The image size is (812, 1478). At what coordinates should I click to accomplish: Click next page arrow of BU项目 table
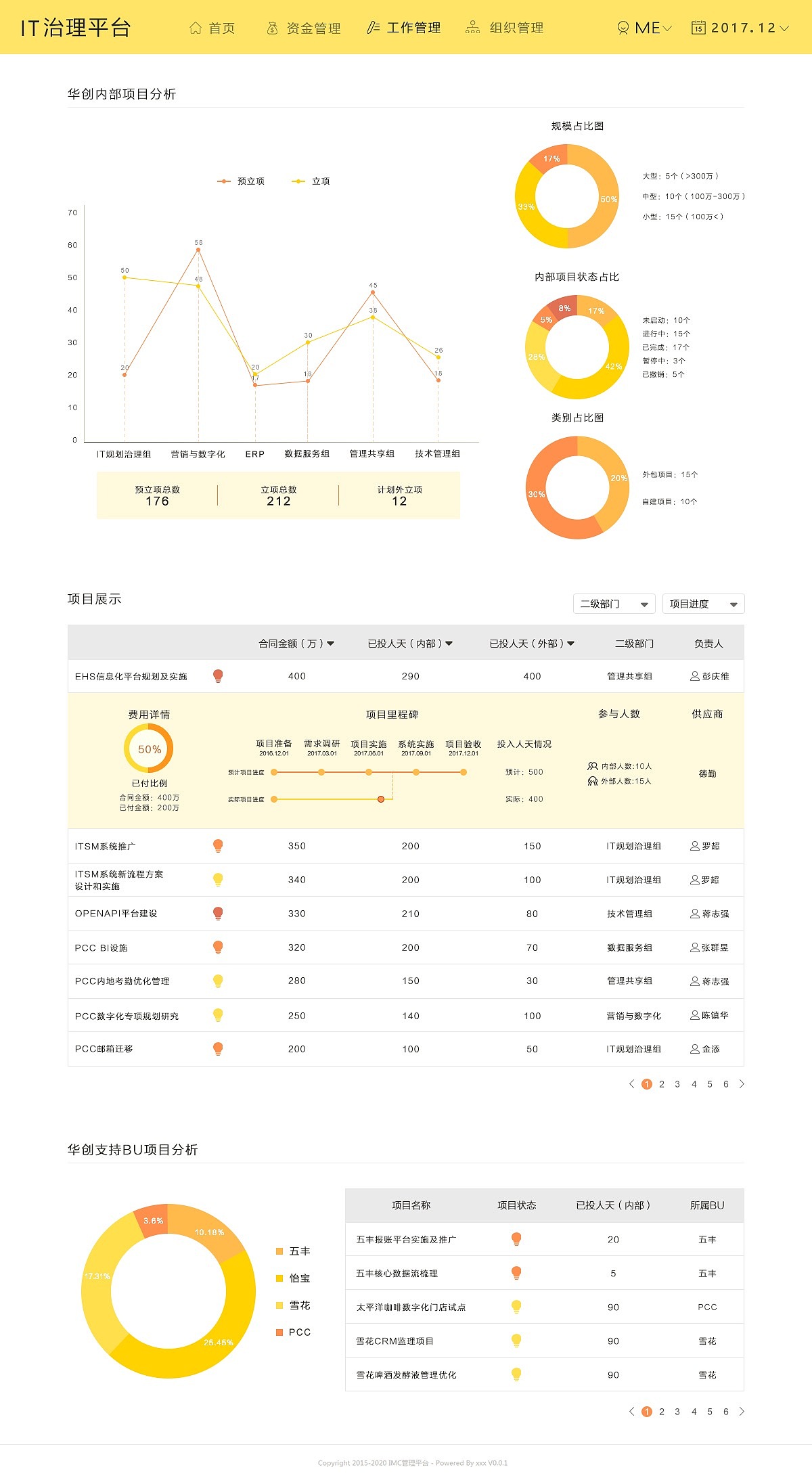(x=742, y=1412)
